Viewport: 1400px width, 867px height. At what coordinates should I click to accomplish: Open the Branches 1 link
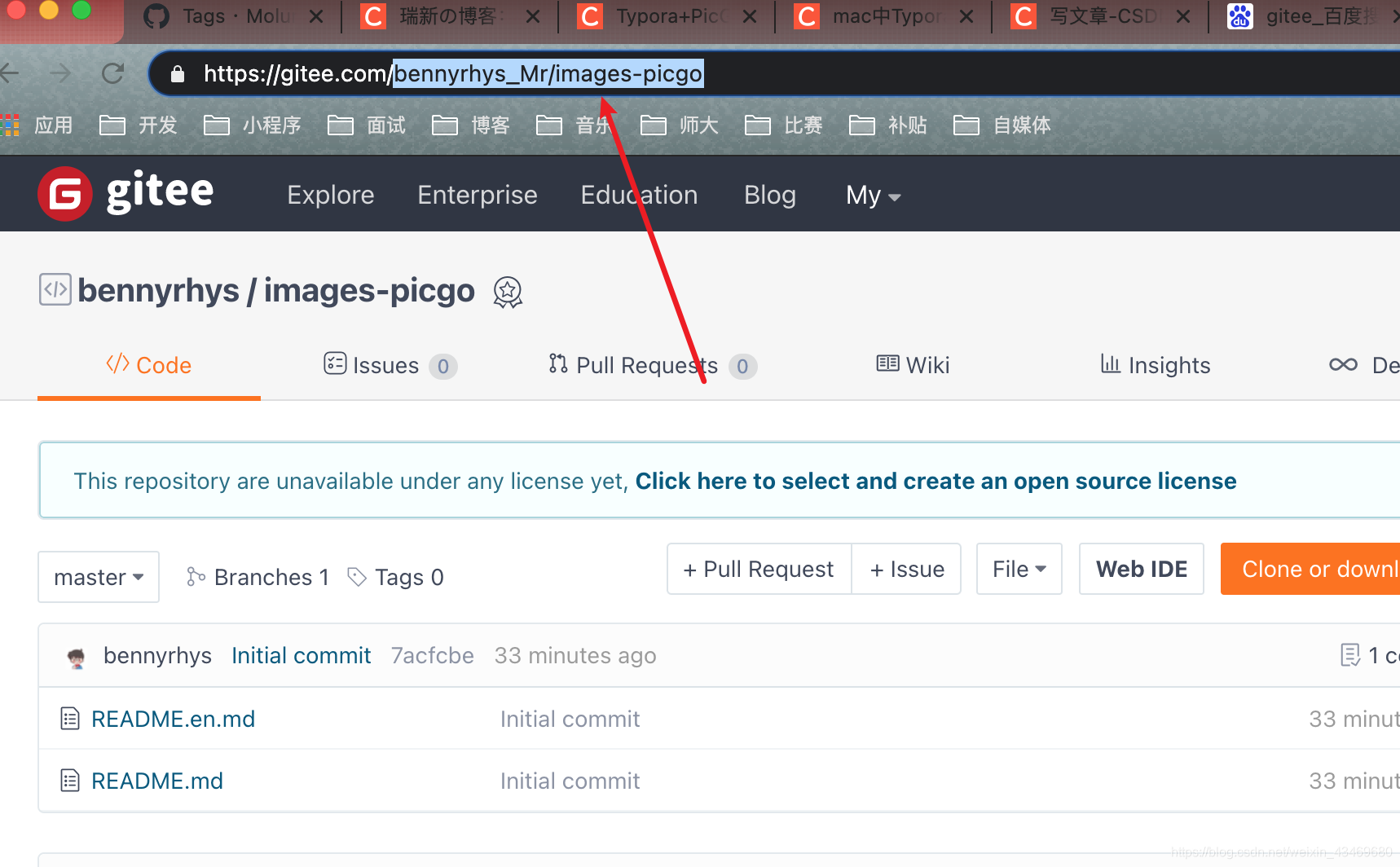point(258,577)
